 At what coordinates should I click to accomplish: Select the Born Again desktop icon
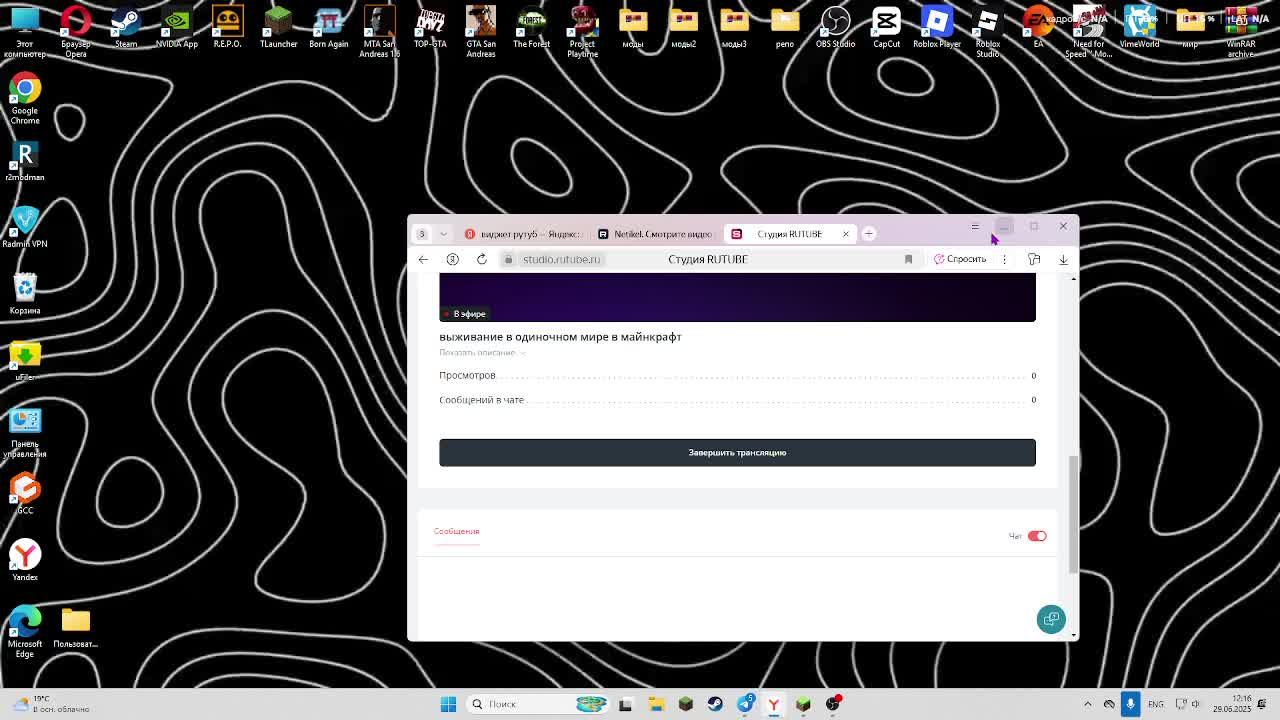pyautogui.click(x=329, y=27)
